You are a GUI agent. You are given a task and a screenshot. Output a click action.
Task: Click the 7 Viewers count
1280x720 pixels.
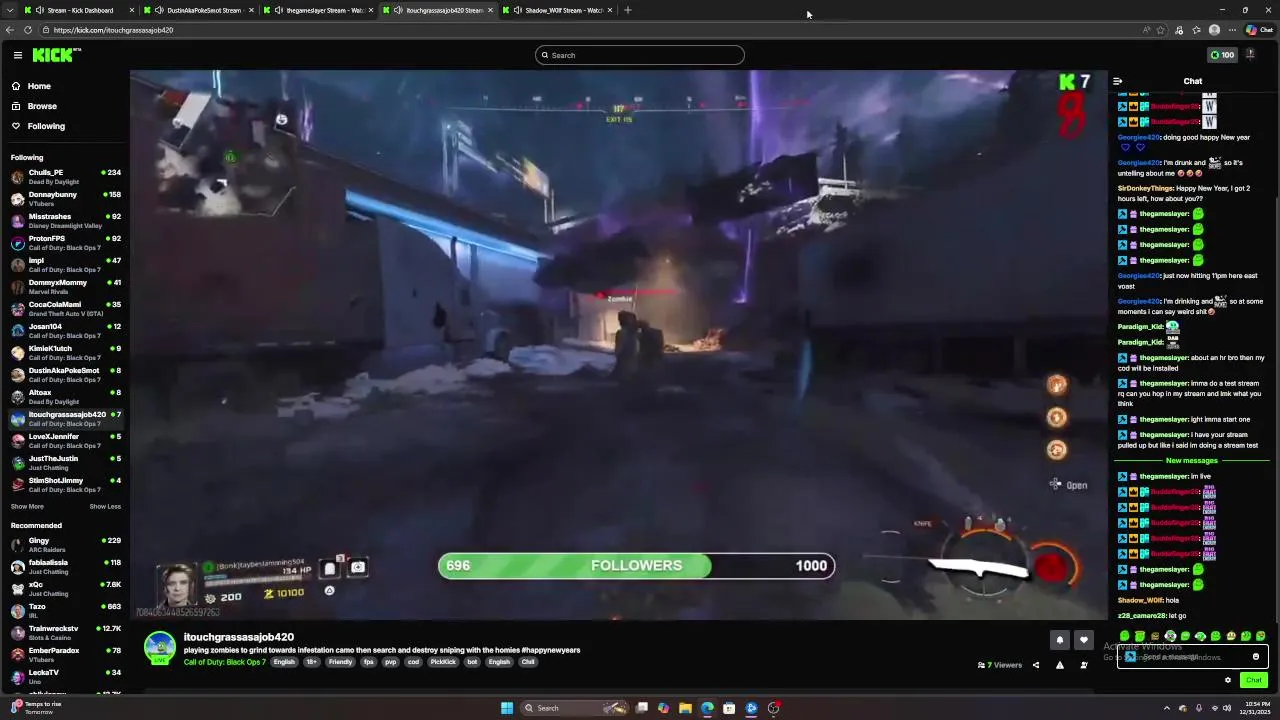click(1000, 665)
